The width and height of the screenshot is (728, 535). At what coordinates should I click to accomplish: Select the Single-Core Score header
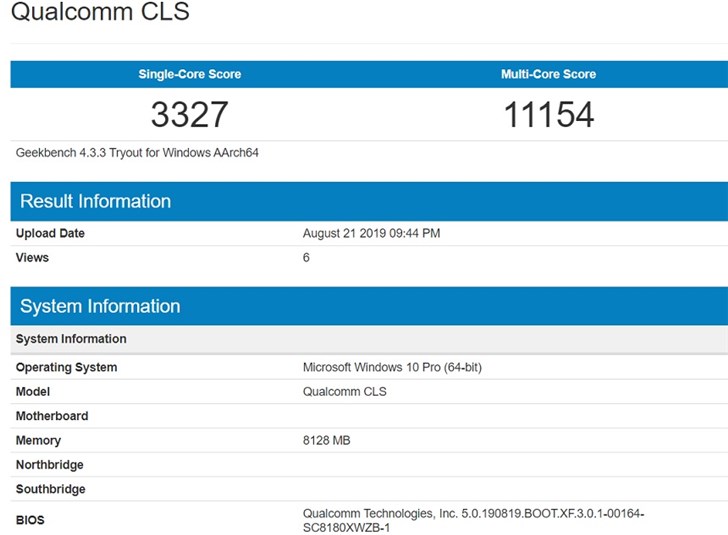[x=189, y=74]
